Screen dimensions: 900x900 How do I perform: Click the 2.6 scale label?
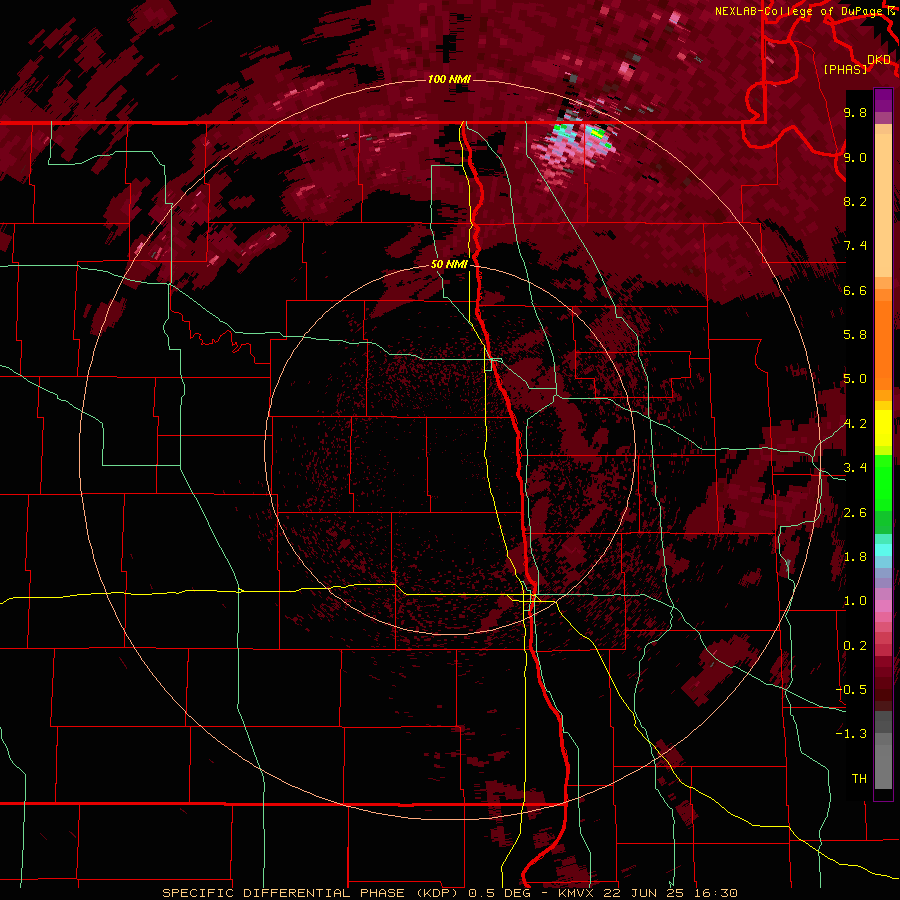[x=855, y=513]
